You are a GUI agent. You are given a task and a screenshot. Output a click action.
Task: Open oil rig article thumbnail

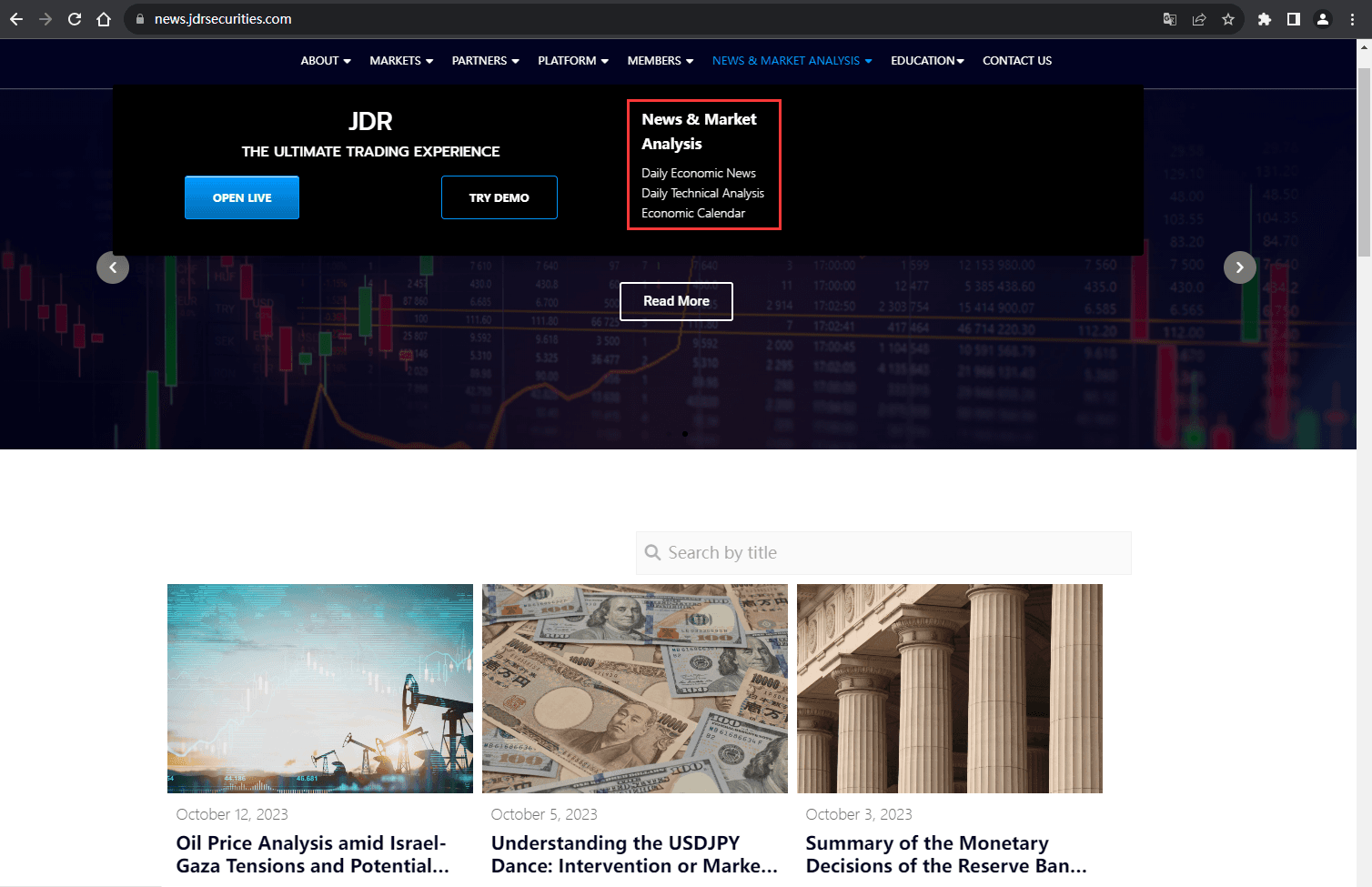(320, 689)
